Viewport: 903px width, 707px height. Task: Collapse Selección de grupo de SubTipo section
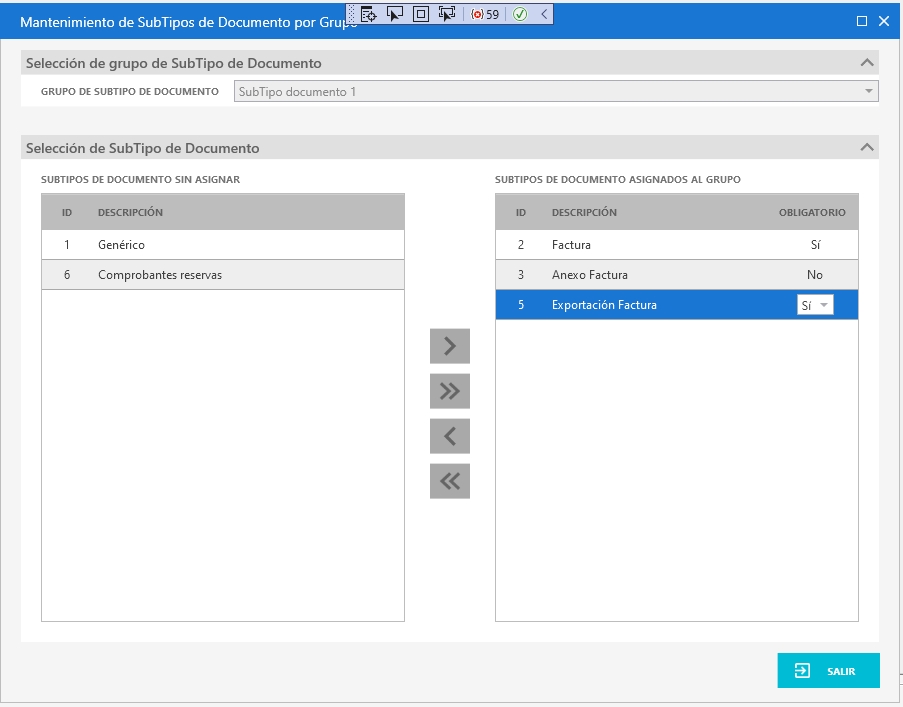tap(867, 63)
